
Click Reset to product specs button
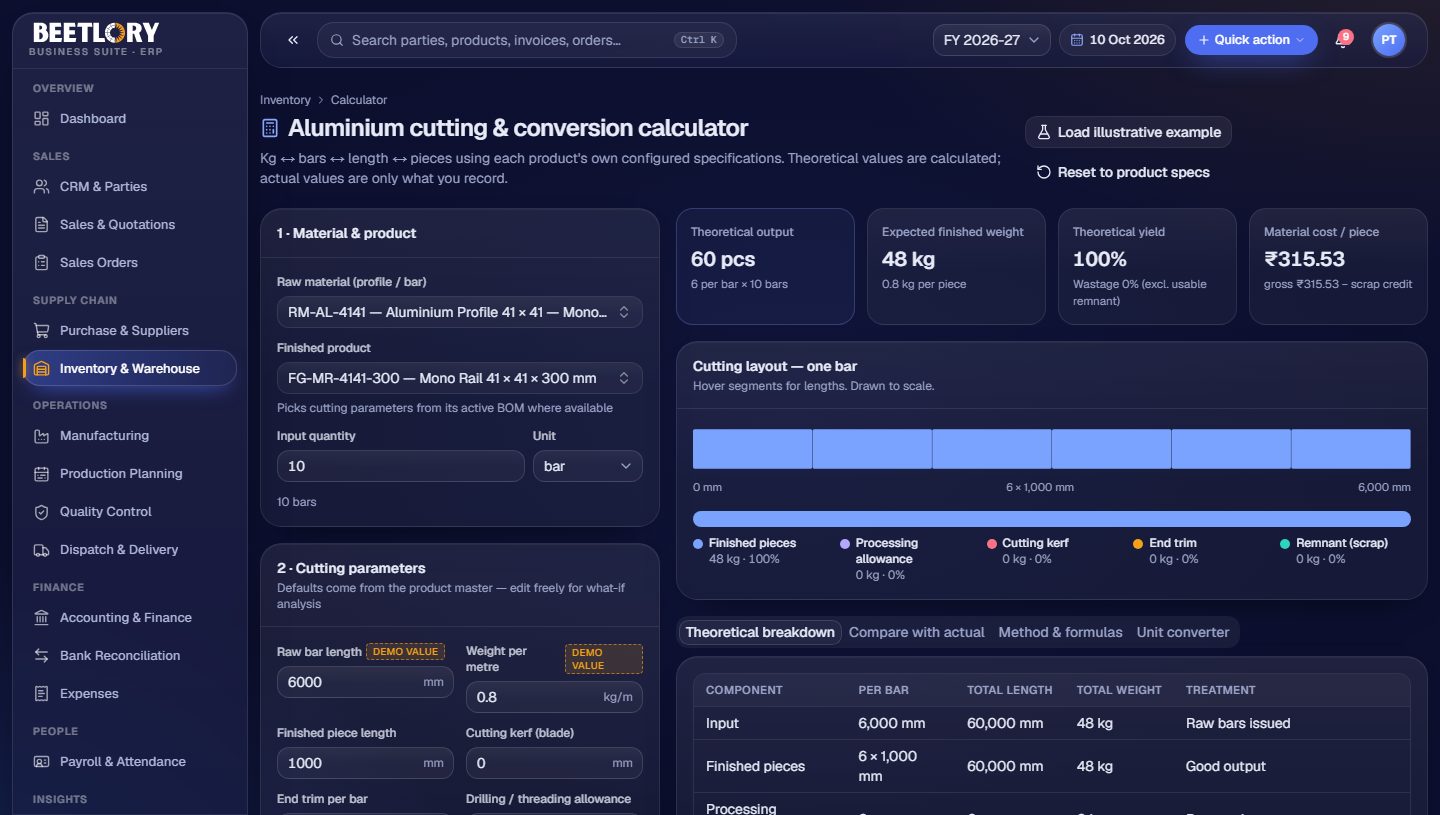(x=1123, y=172)
